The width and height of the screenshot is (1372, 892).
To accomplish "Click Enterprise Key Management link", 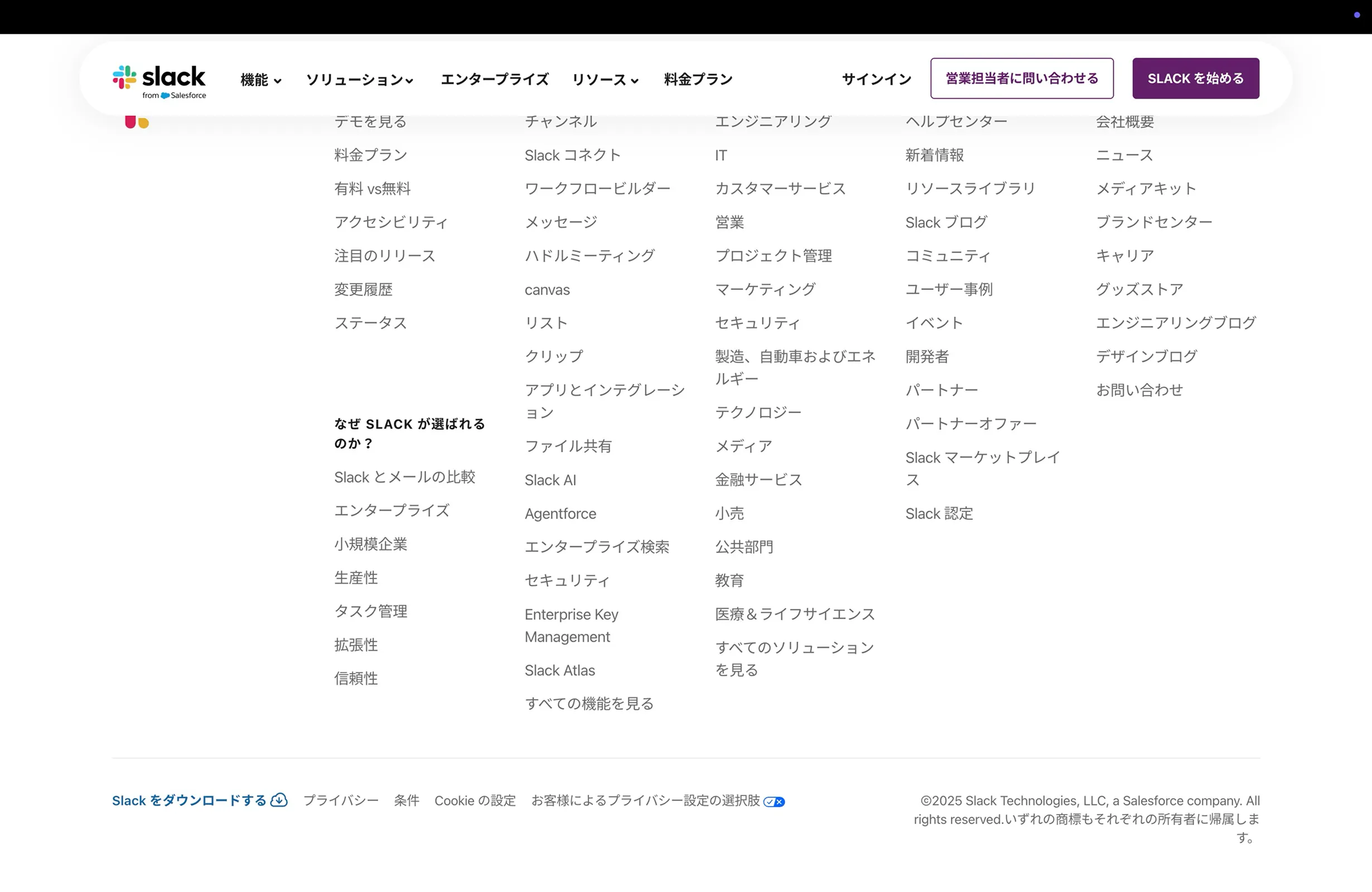I will 571,625.
